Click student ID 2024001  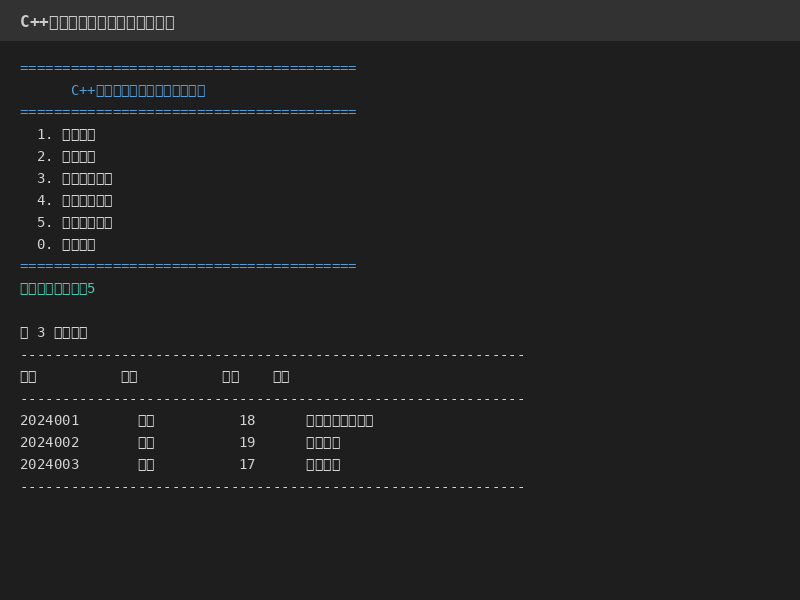pos(49,420)
